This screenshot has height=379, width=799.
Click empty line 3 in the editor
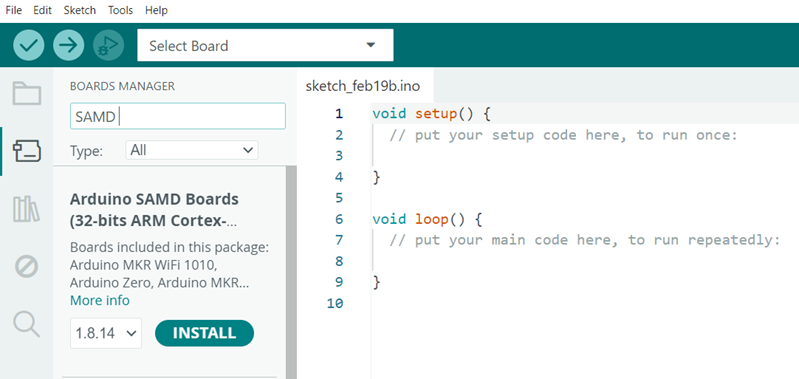[x=585, y=155]
